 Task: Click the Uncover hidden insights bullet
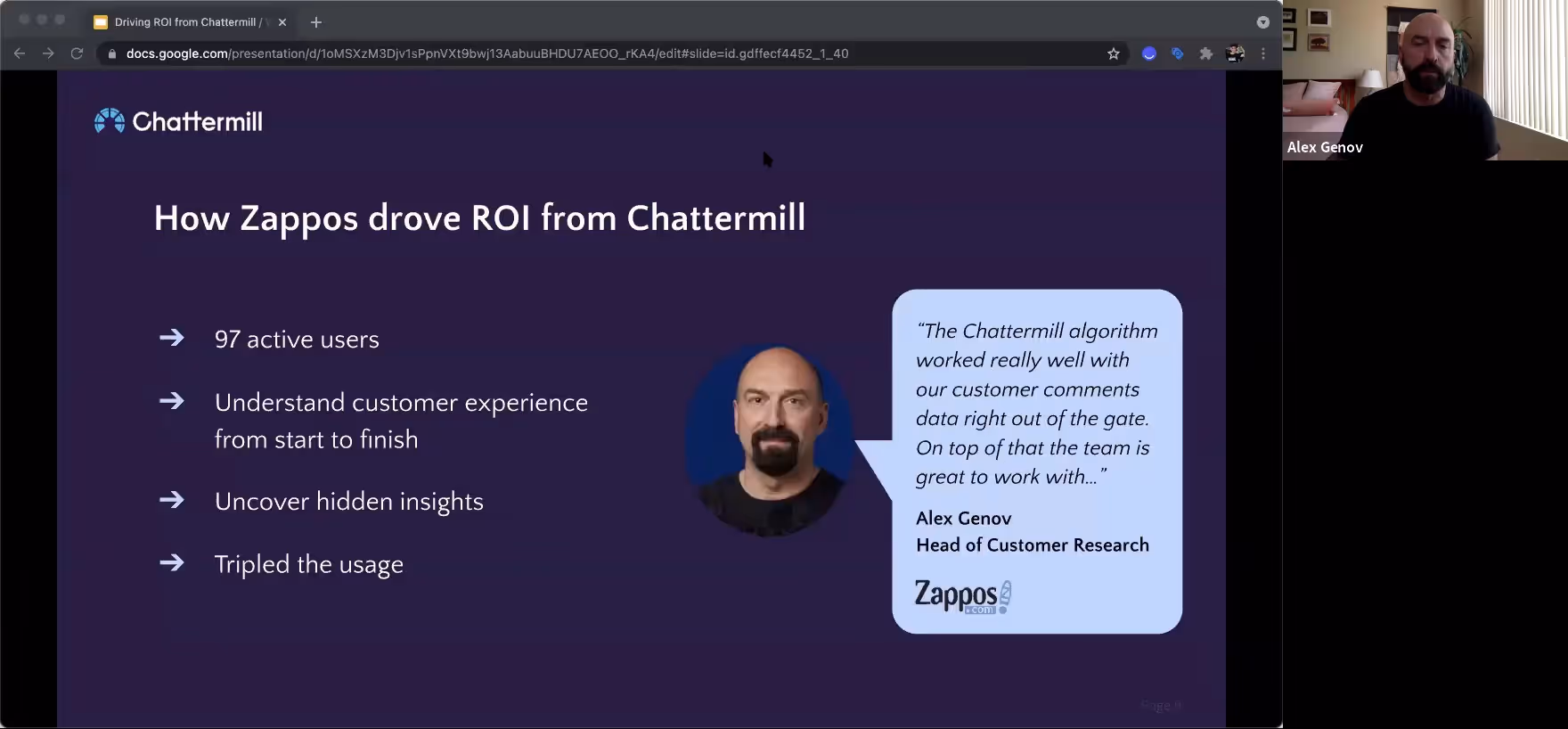[x=348, y=502]
